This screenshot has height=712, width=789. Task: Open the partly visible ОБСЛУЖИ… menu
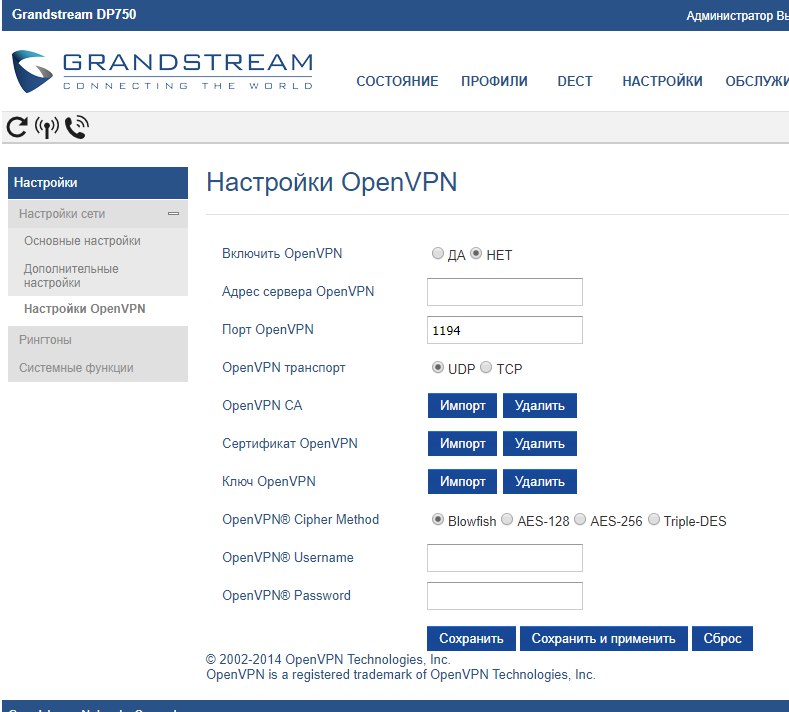(x=757, y=81)
